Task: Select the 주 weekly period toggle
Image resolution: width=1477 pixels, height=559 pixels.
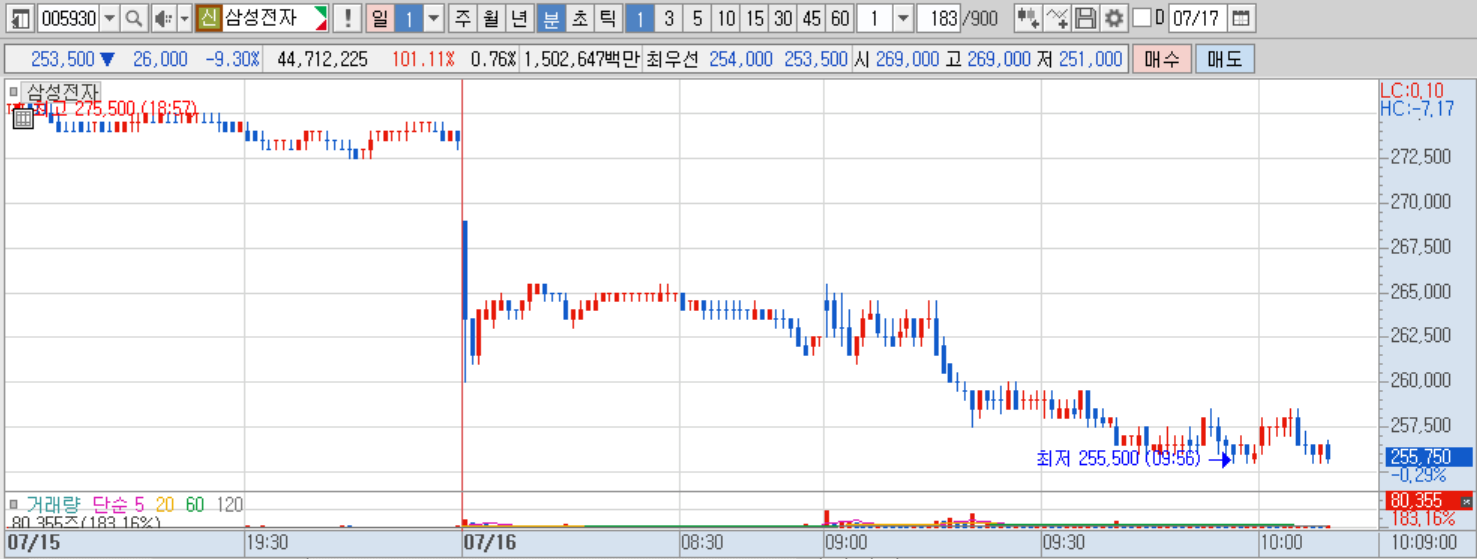Action: (461, 18)
